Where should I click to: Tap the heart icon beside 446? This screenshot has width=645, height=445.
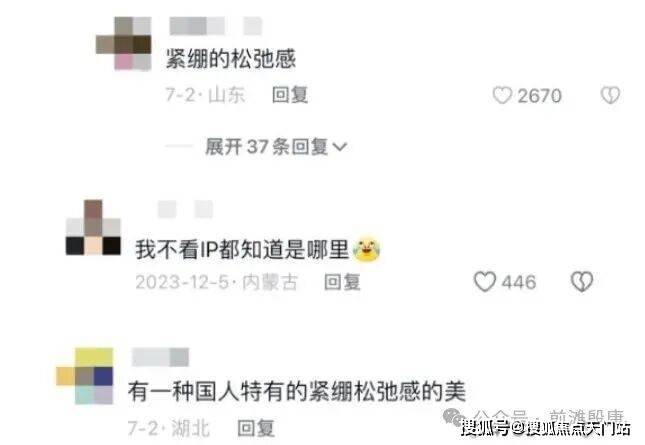click(485, 282)
